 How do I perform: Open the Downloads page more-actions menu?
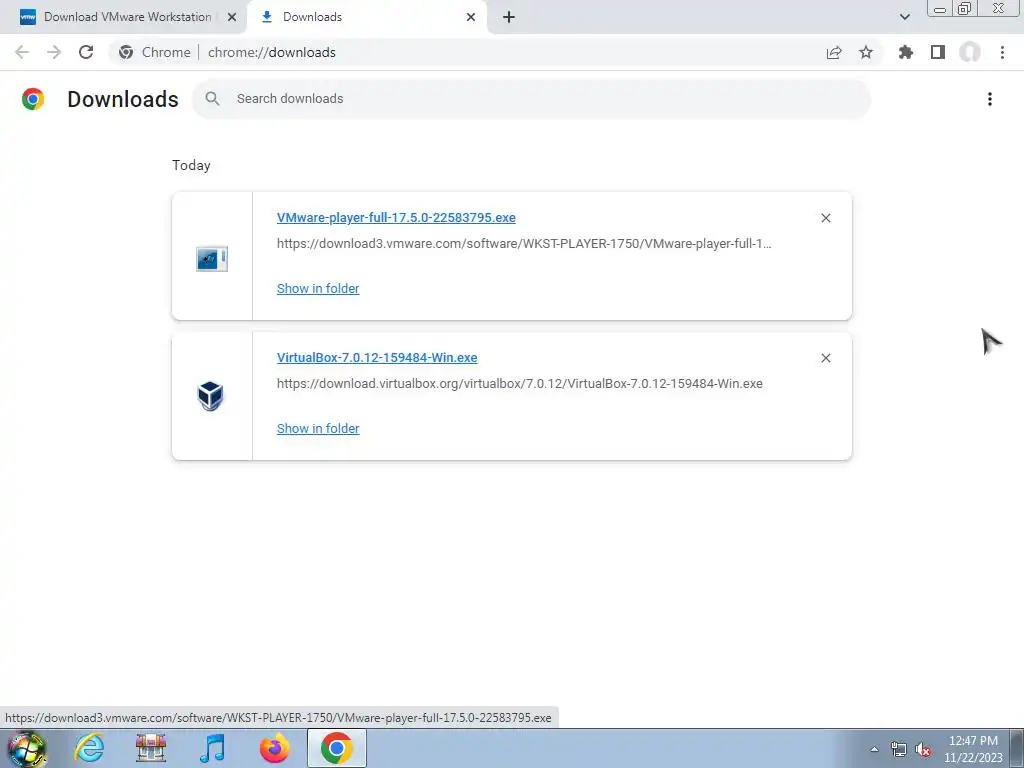coord(990,99)
